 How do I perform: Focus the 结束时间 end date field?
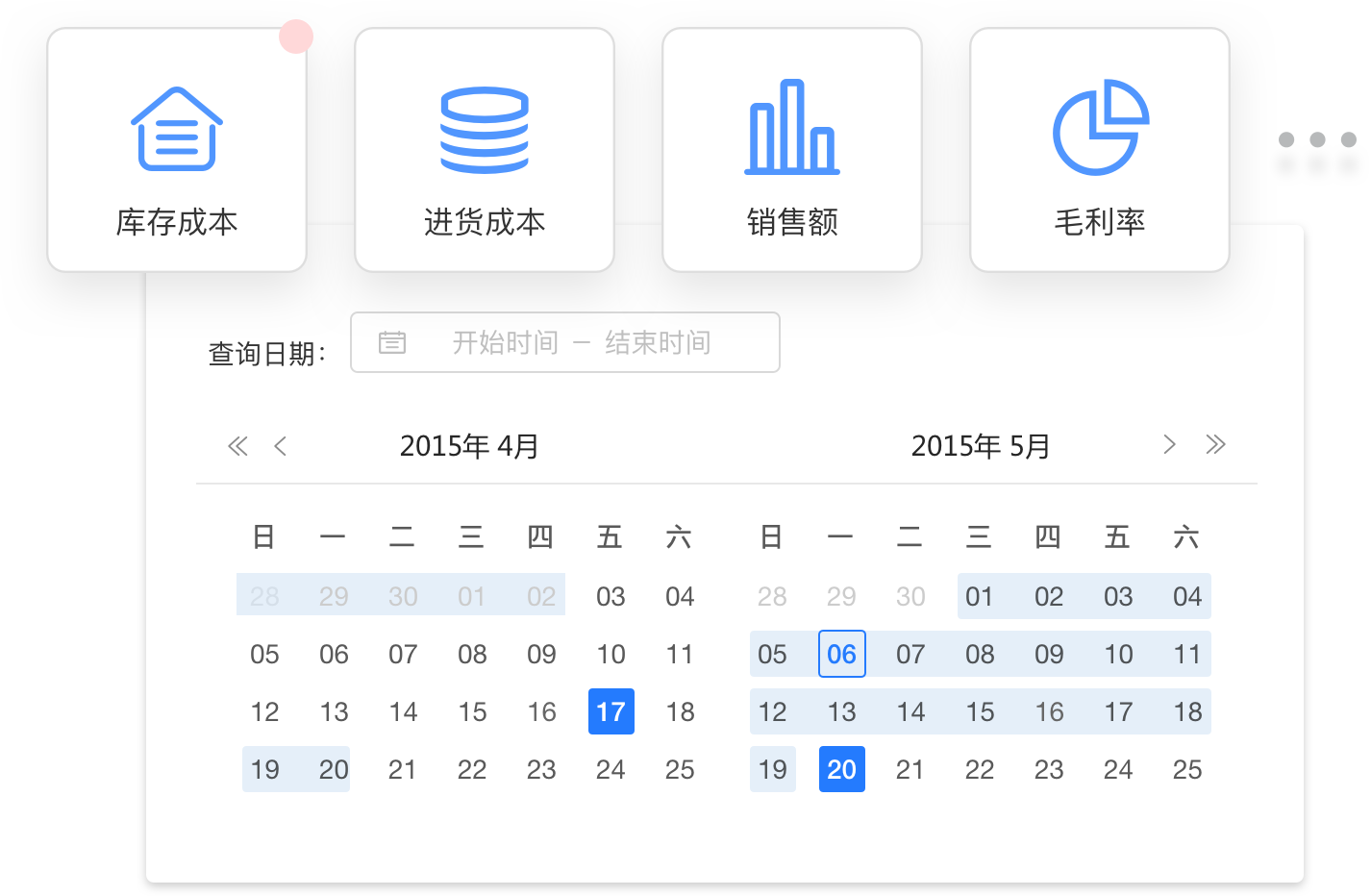(x=658, y=342)
